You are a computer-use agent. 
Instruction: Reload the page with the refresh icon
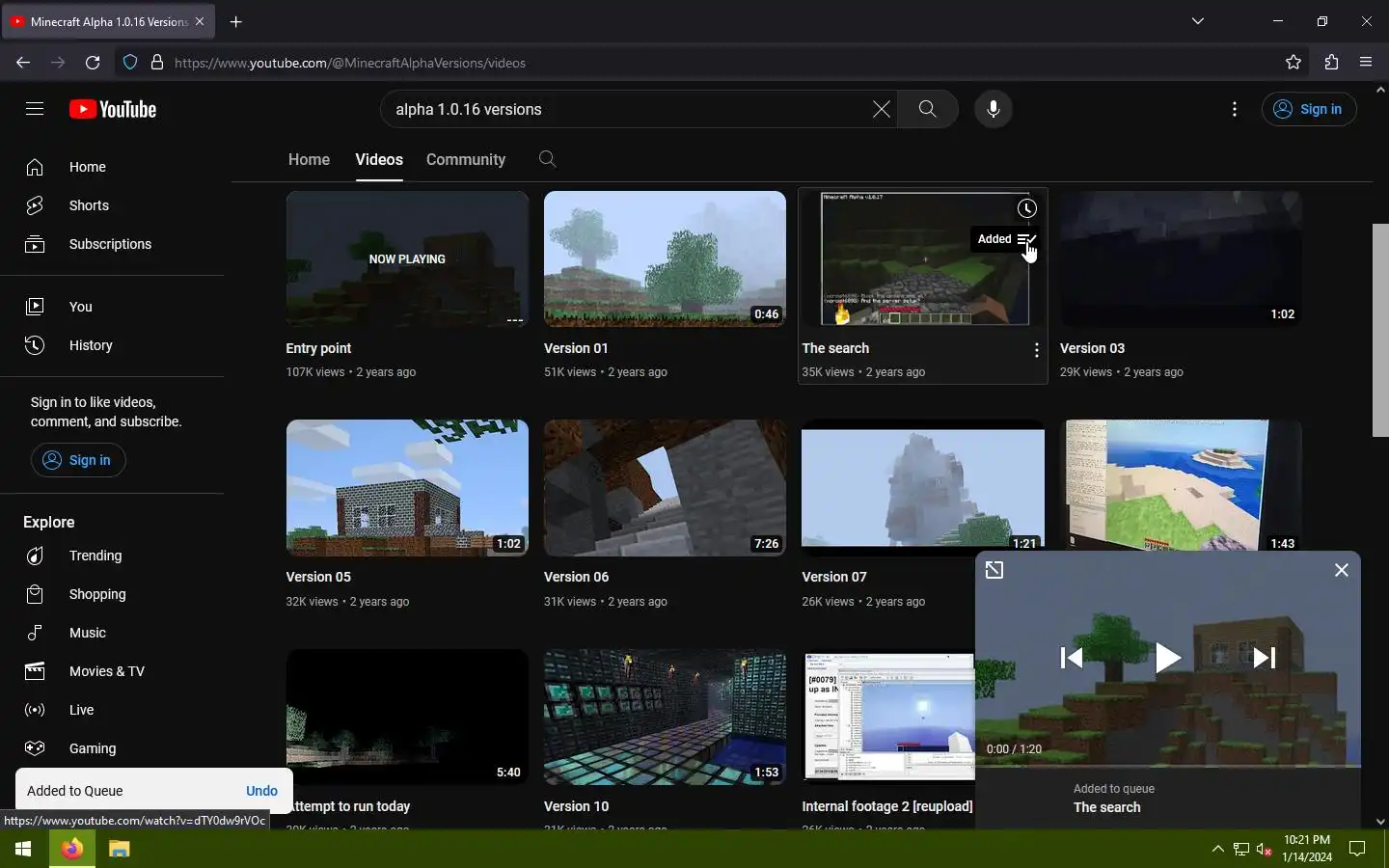(x=93, y=63)
